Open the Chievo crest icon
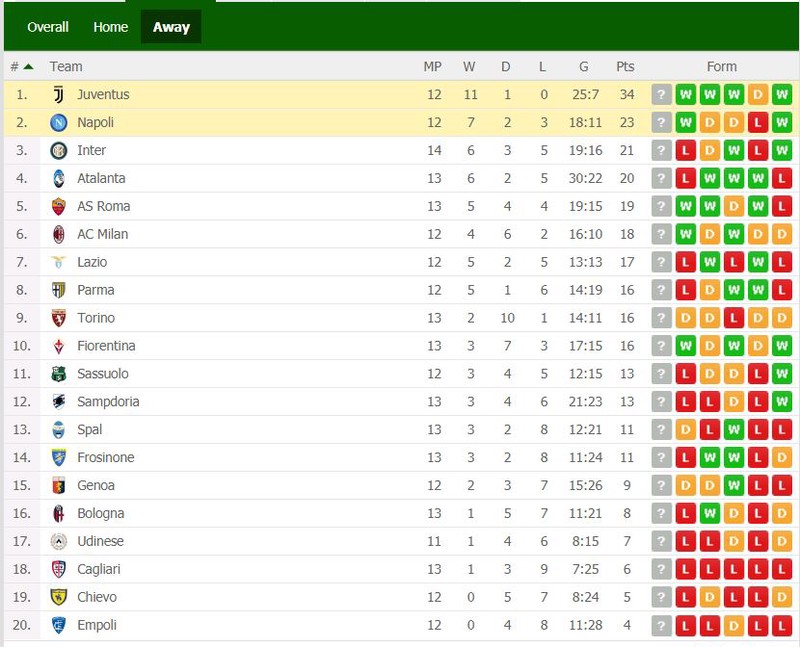The height and width of the screenshot is (647, 800). click(59, 597)
